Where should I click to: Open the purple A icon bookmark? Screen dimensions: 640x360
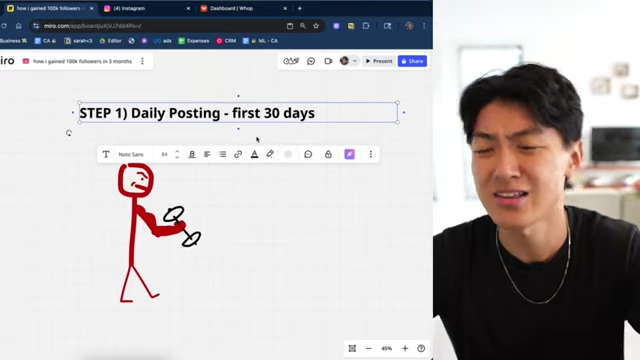click(x=144, y=41)
